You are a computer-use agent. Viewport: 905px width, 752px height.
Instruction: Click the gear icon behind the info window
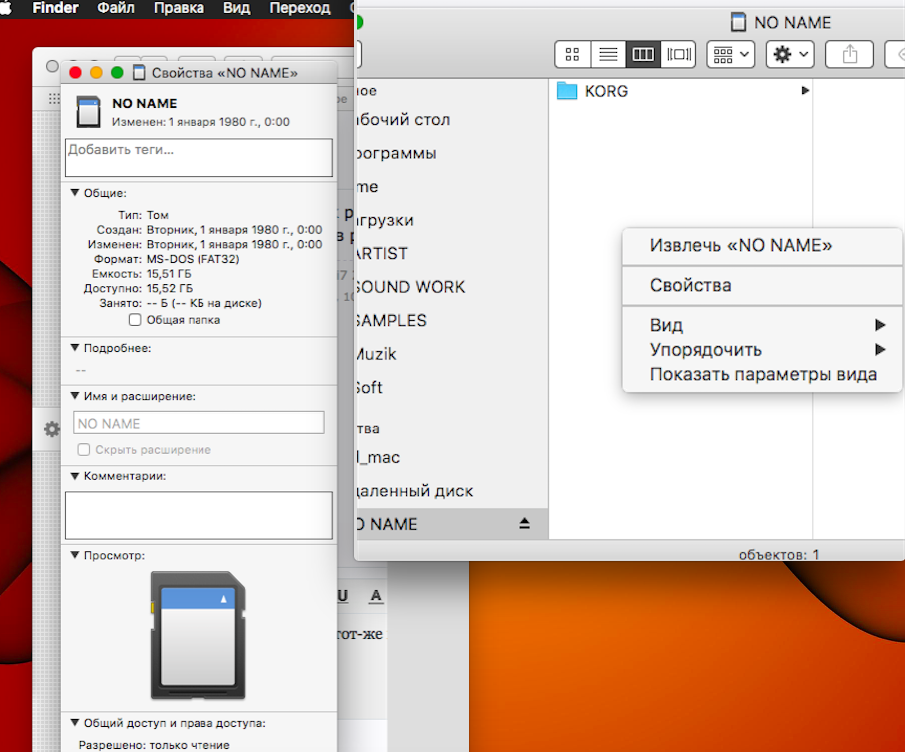click(52, 429)
